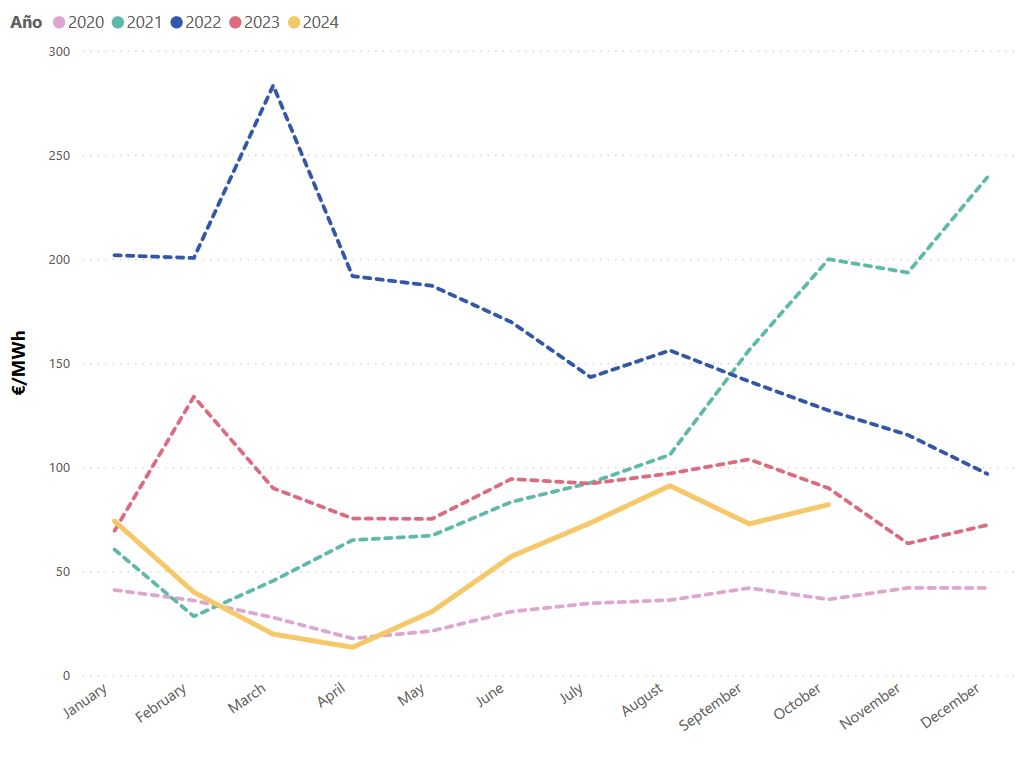Click the 300 y-axis tick label
1023x766 pixels.
click(59, 51)
